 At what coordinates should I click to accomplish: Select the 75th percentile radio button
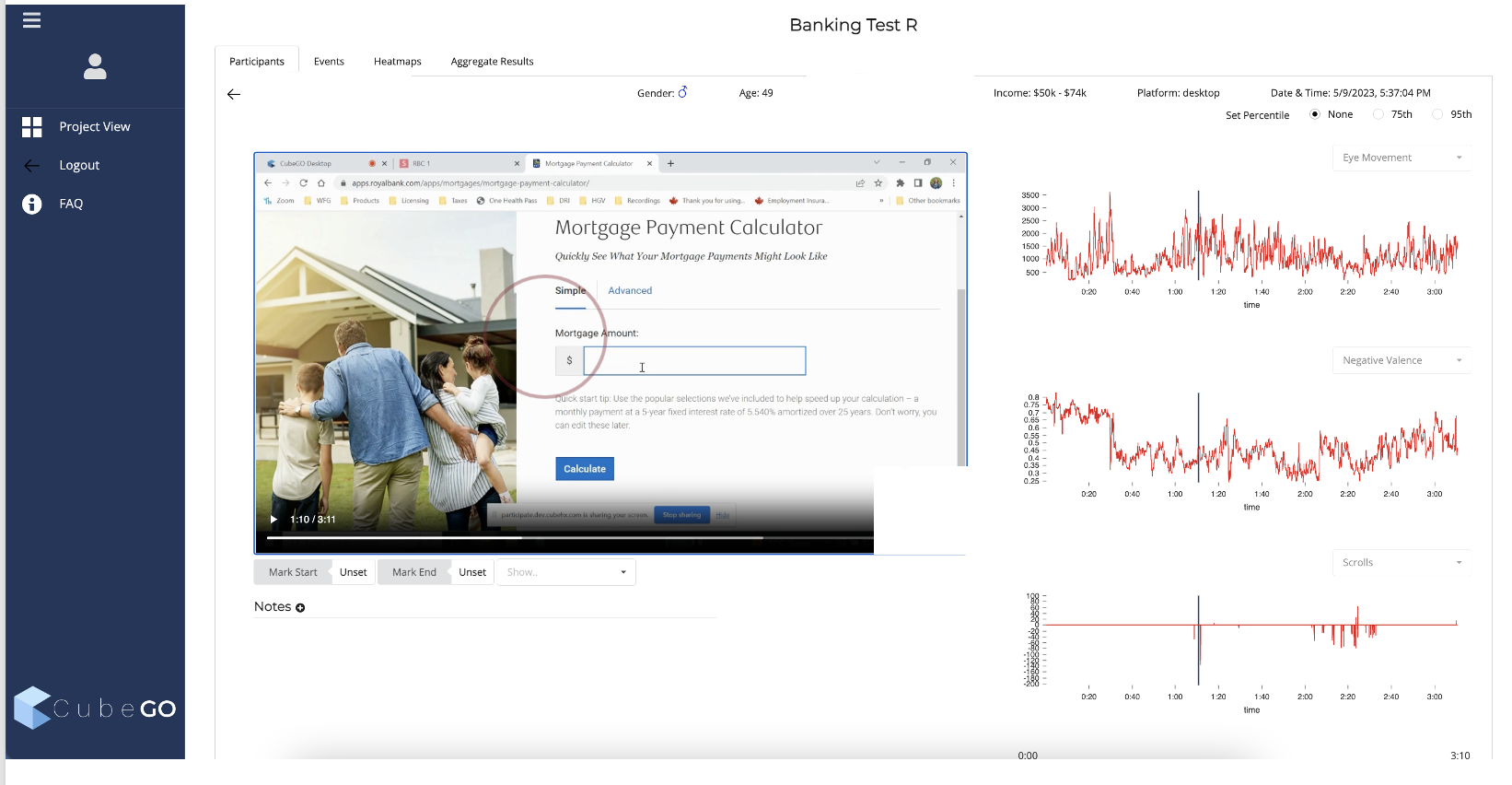point(1378,114)
